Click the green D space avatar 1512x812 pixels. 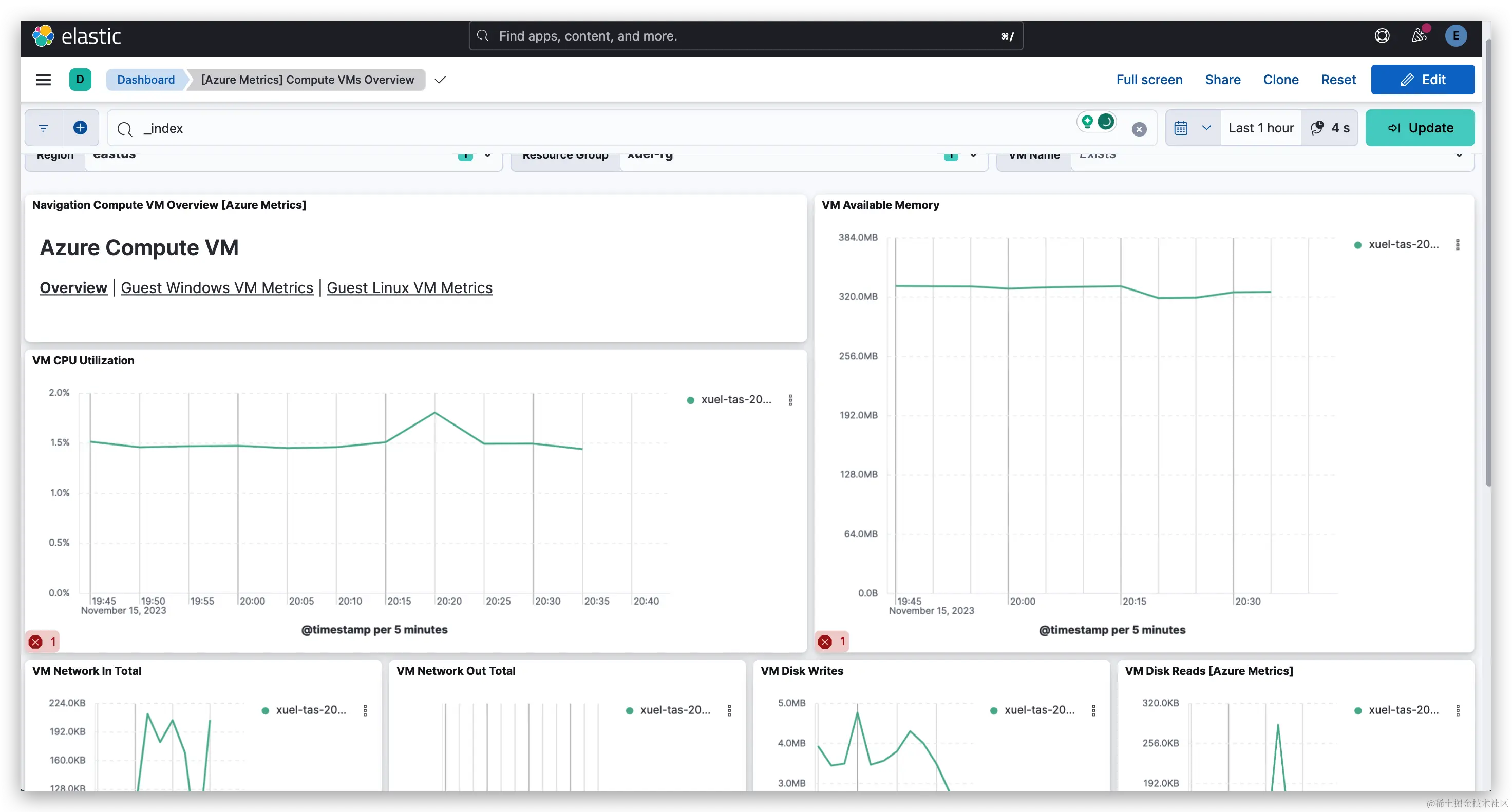pyautogui.click(x=81, y=80)
